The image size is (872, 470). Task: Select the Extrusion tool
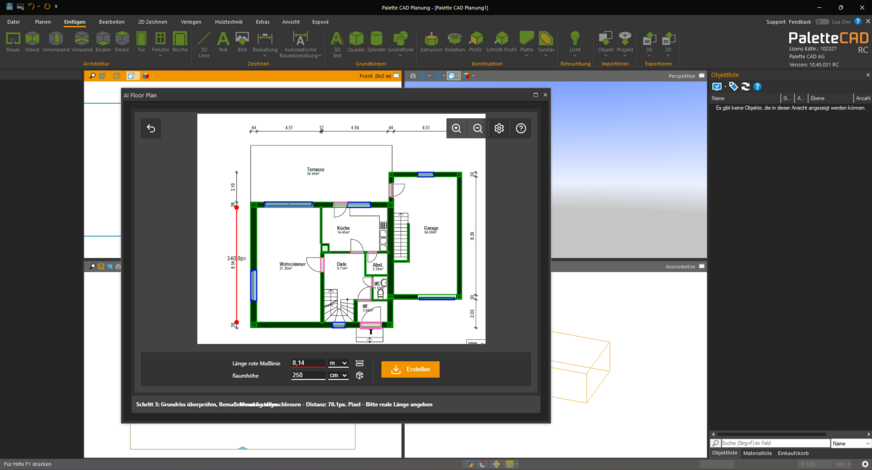point(431,42)
